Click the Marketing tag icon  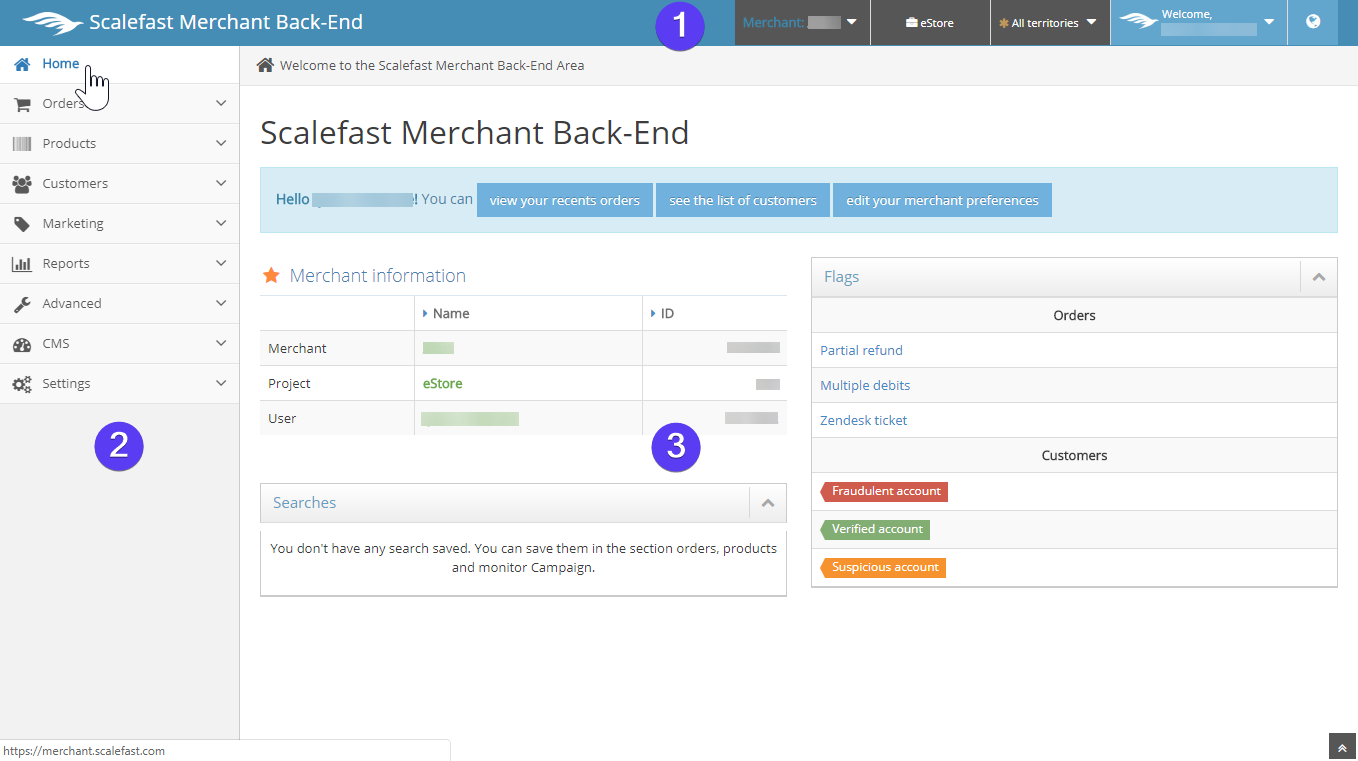point(22,224)
